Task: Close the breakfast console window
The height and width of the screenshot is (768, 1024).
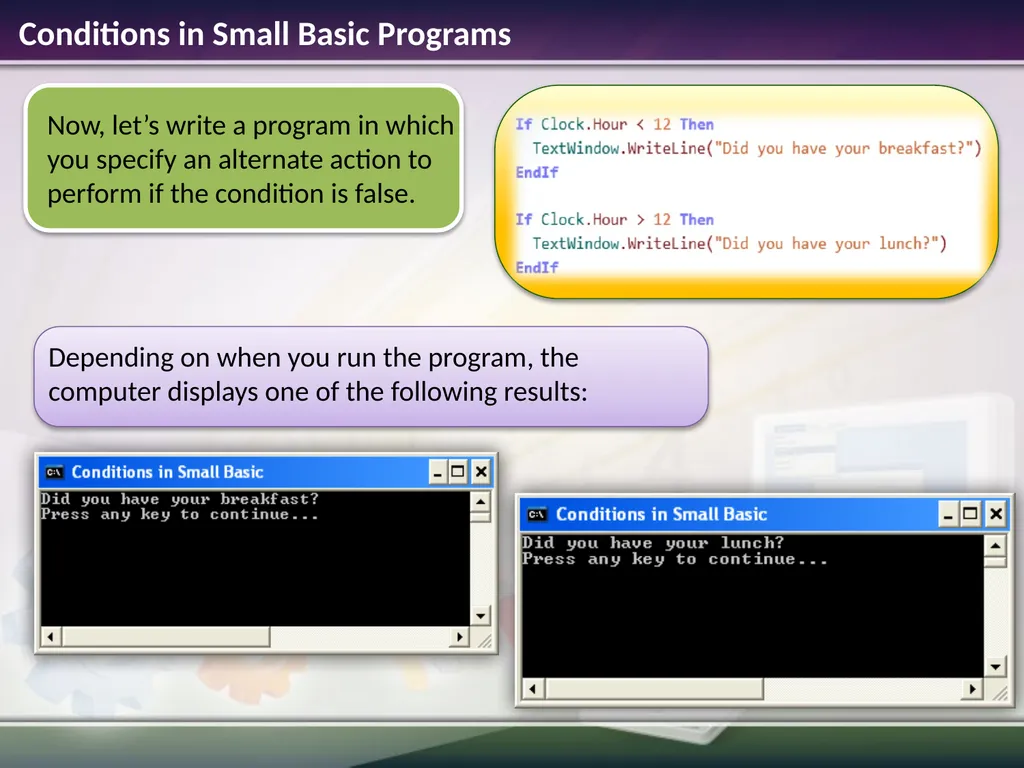Action: click(481, 472)
